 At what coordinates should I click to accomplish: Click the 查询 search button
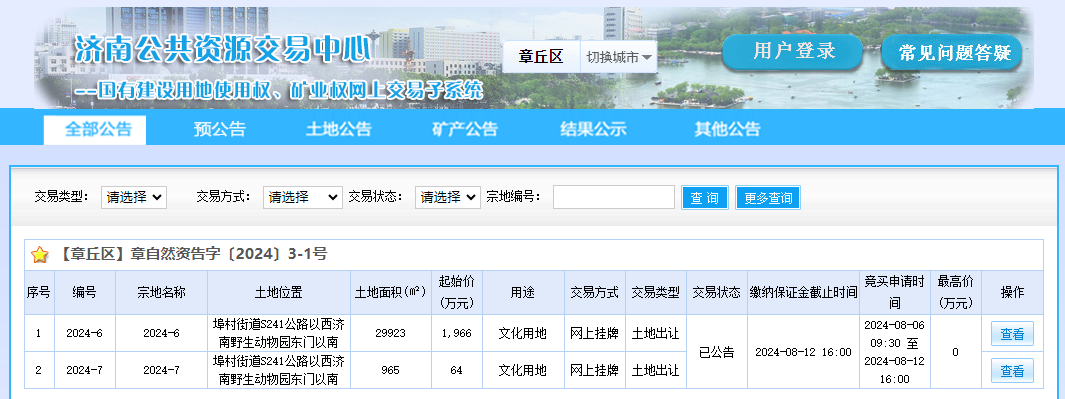704,198
